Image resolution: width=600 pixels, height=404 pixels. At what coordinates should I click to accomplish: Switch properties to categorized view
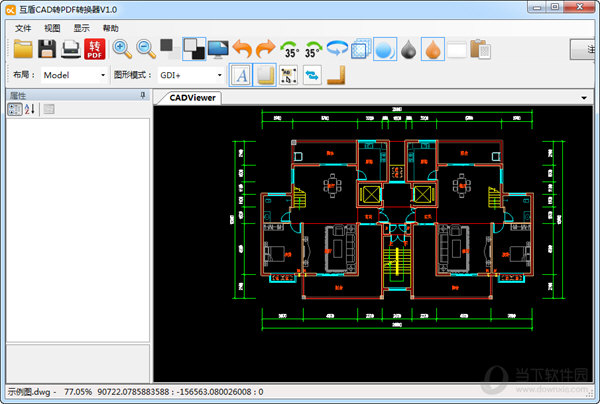[15, 109]
